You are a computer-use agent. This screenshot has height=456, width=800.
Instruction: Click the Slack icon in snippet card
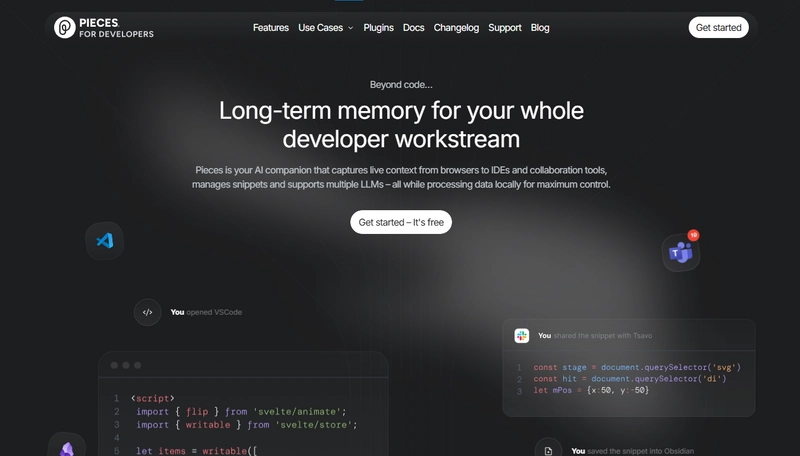(521, 336)
